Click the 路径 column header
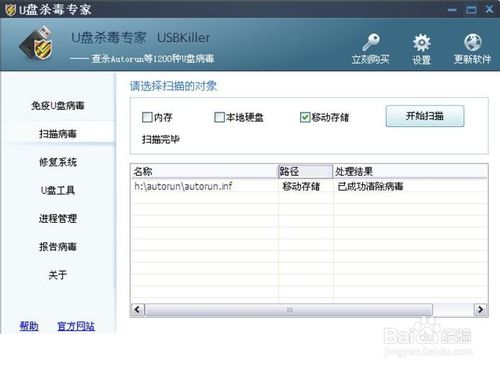Image resolution: width=500 pixels, height=369 pixels. (306, 171)
